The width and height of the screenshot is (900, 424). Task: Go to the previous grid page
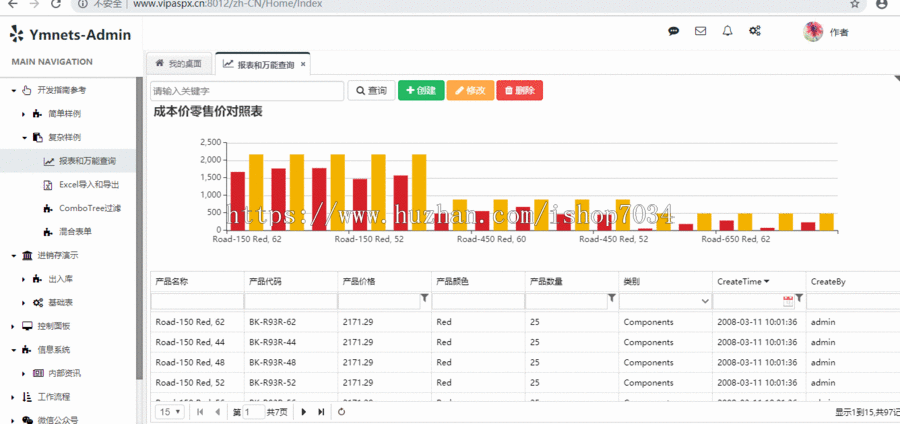pos(218,411)
